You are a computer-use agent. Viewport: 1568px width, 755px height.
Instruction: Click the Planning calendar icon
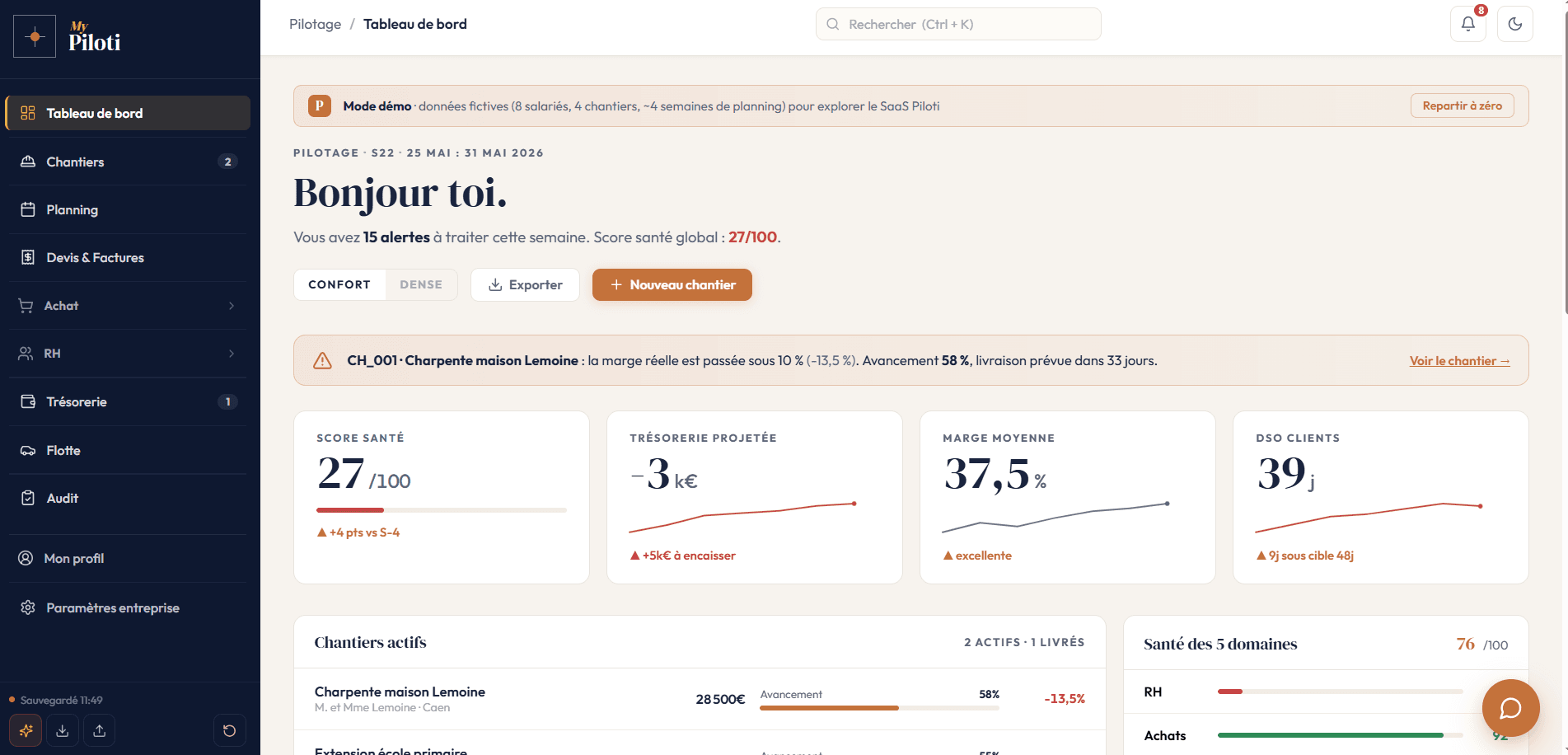tap(28, 209)
